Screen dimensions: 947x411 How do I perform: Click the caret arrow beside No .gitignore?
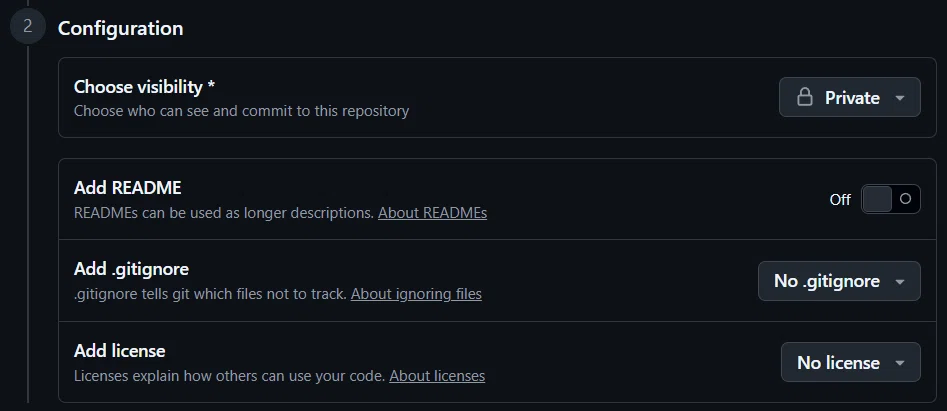click(900, 282)
